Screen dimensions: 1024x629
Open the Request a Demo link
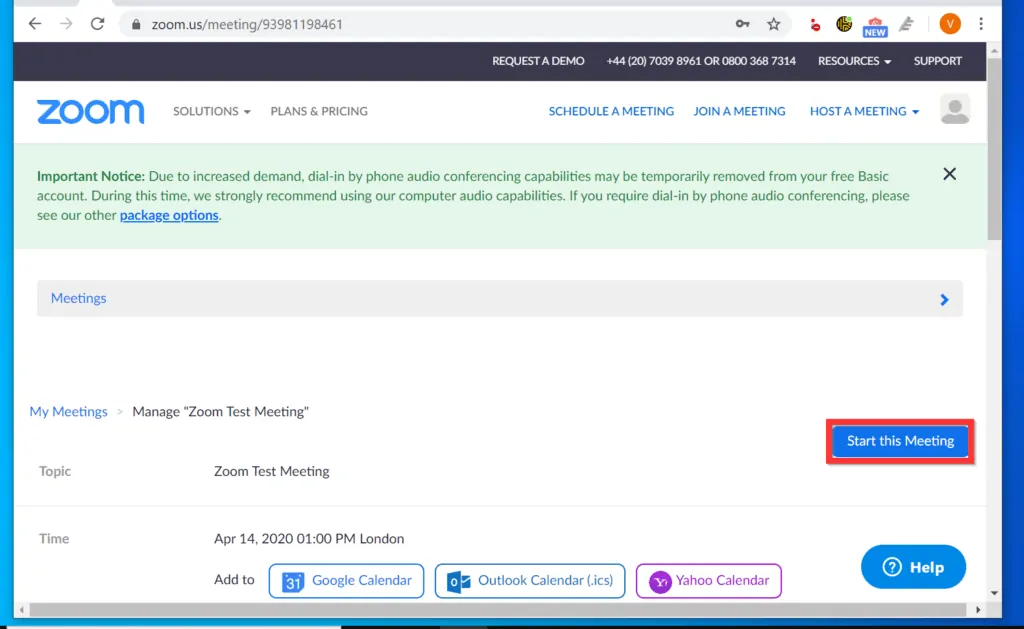pyautogui.click(x=538, y=61)
